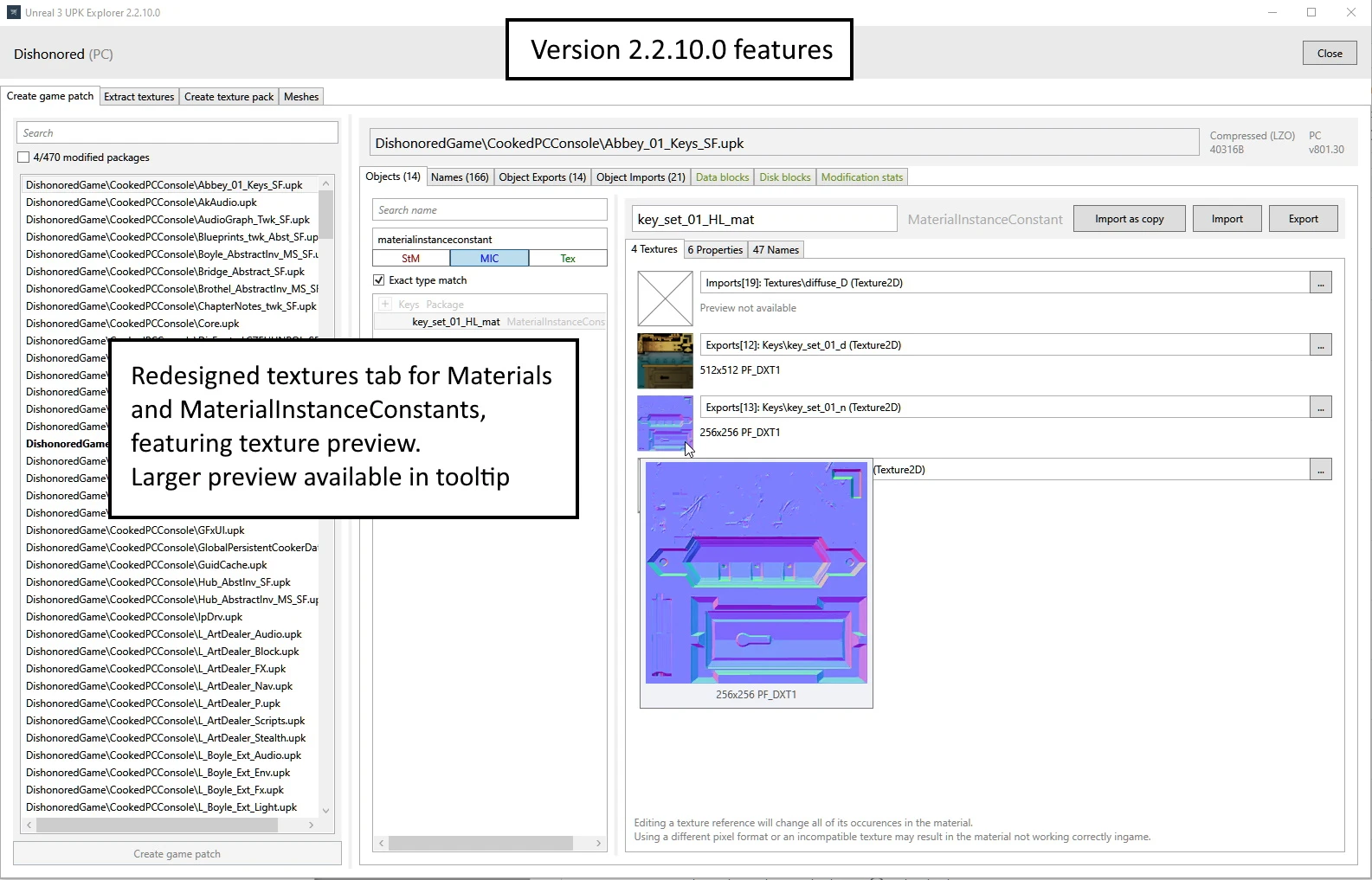Viewport: 1372px width, 880px height.
Task: Toggle the modified packages checkbox
Action: click(x=23, y=157)
